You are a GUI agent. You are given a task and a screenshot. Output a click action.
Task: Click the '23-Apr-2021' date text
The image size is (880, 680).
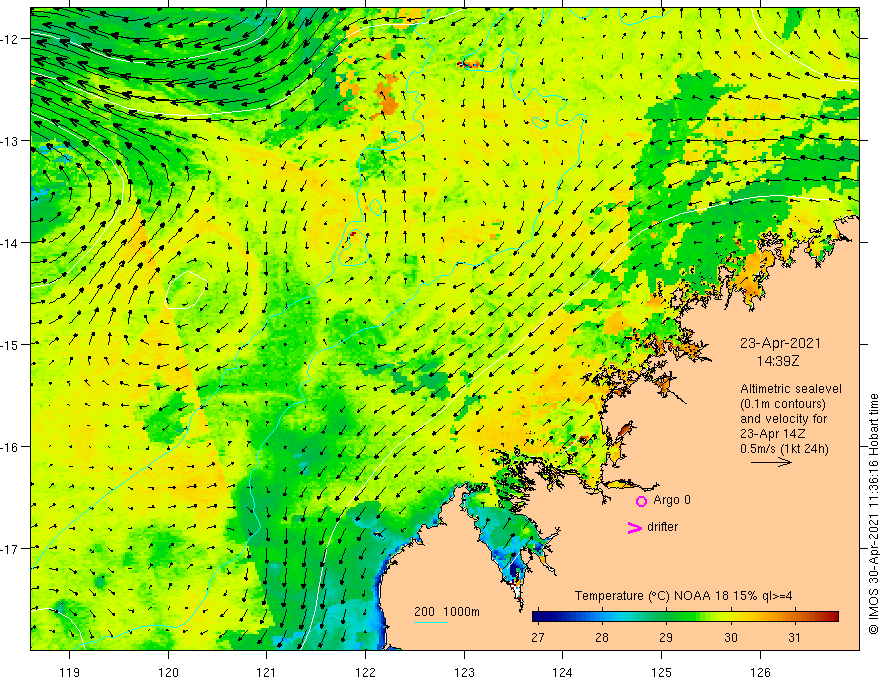pyautogui.click(x=780, y=343)
